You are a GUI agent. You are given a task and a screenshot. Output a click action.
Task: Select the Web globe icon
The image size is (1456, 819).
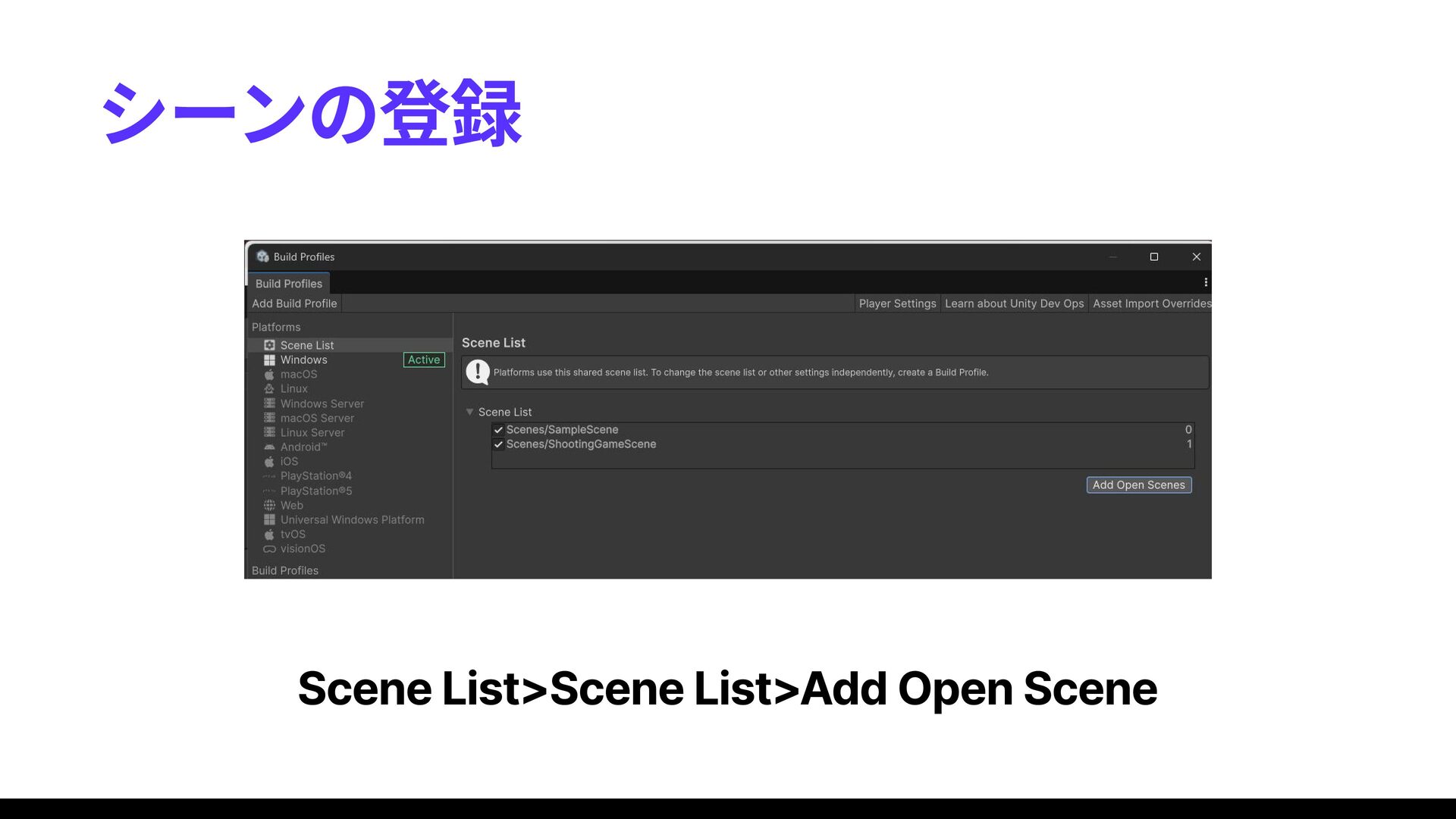click(269, 505)
